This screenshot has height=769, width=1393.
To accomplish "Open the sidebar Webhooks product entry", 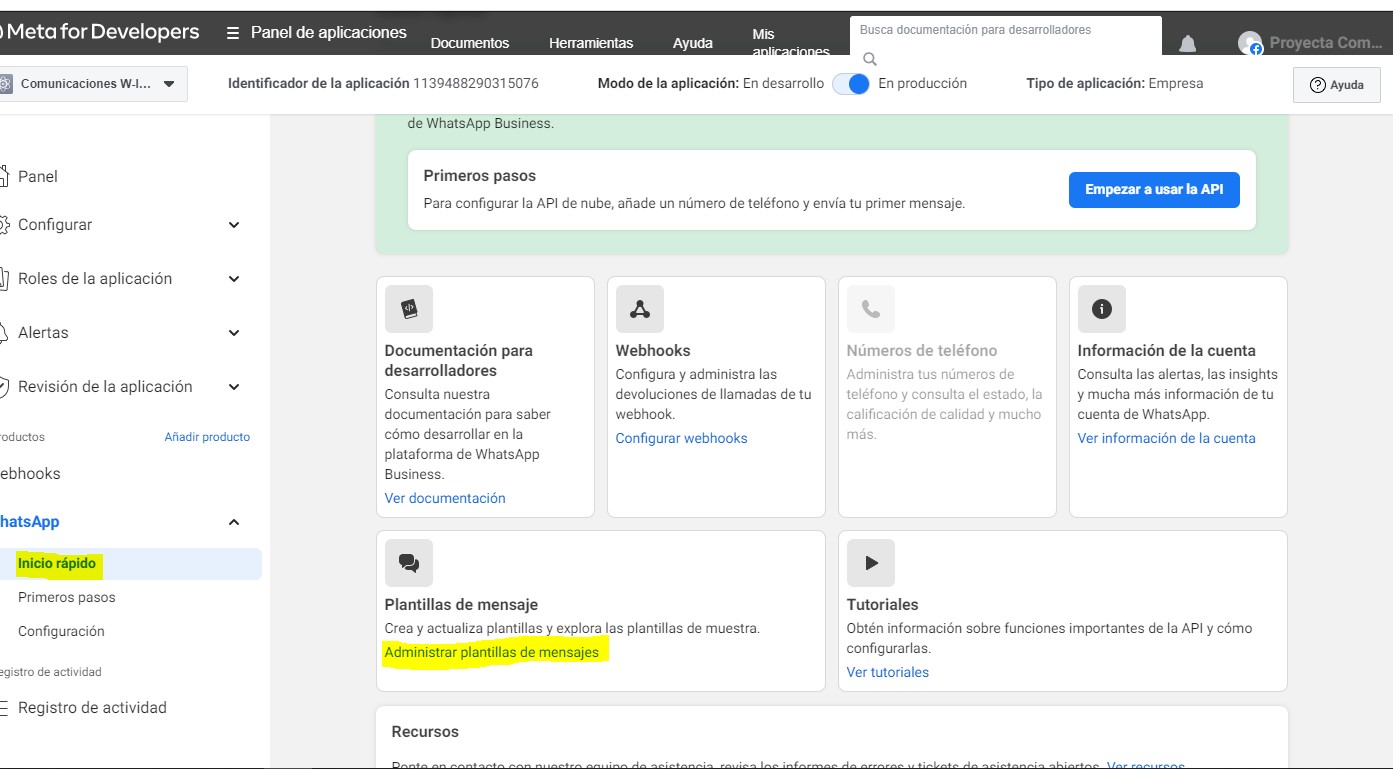I will click(30, 473).
